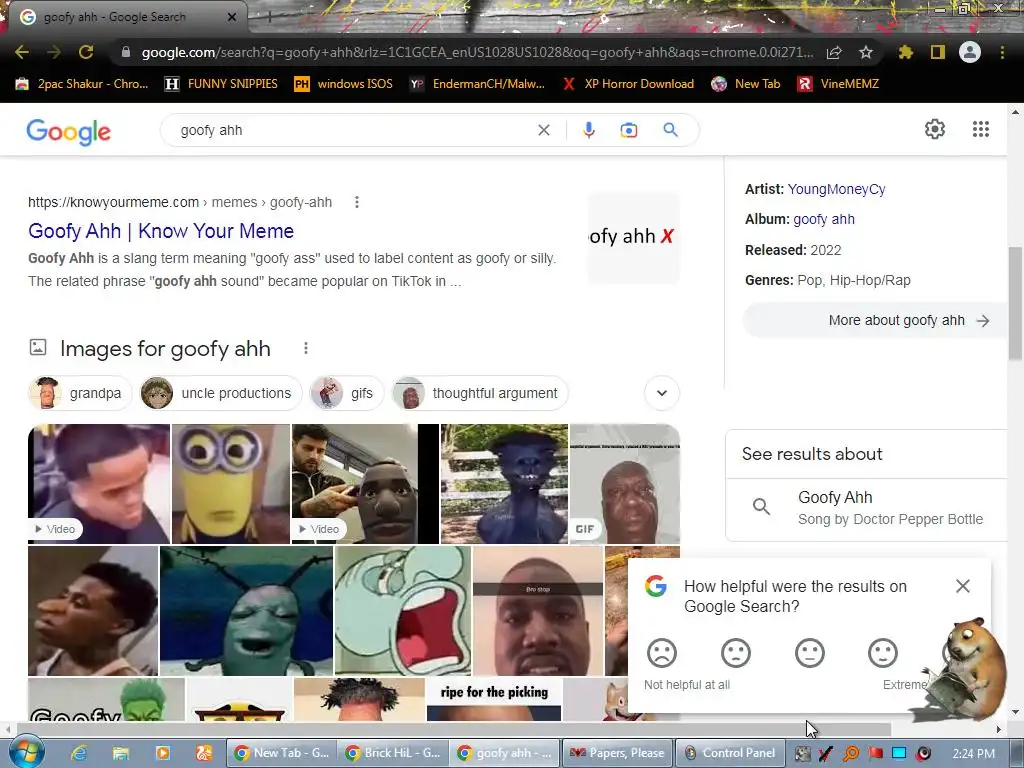Close the feedback survey popup
Image resolution: width=1024 pixels, height=768 pixels.
pyautogui.click(x=963, y=586)
